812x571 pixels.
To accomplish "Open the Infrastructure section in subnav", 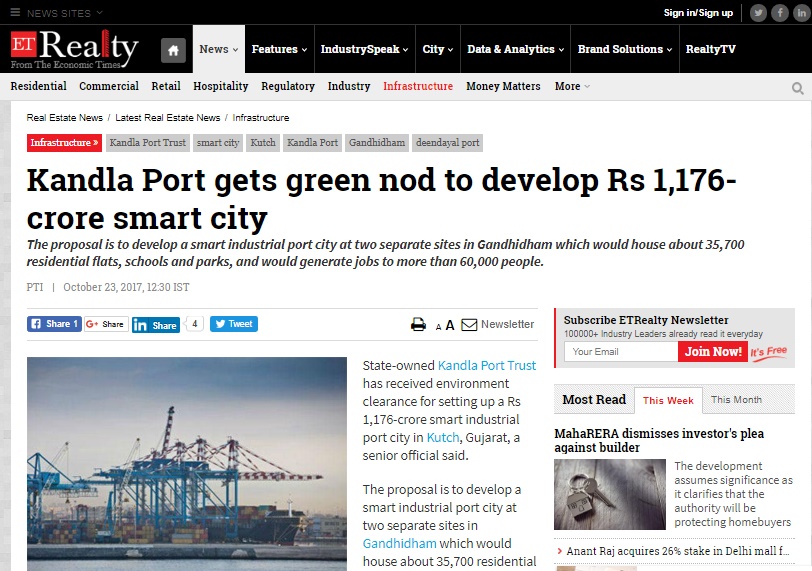I will pos(418,86).
